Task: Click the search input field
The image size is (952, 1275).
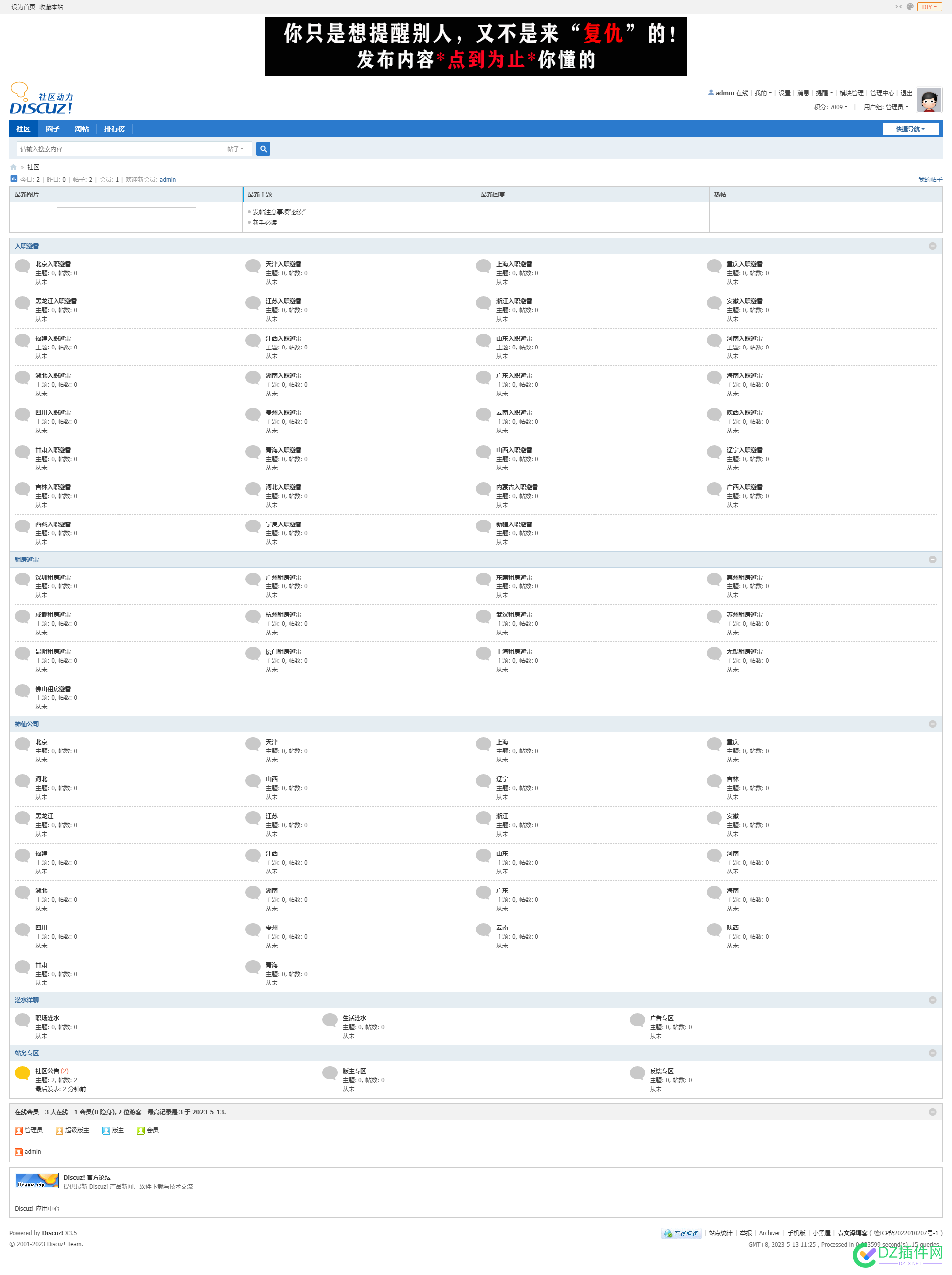Action: coord(119,149)
